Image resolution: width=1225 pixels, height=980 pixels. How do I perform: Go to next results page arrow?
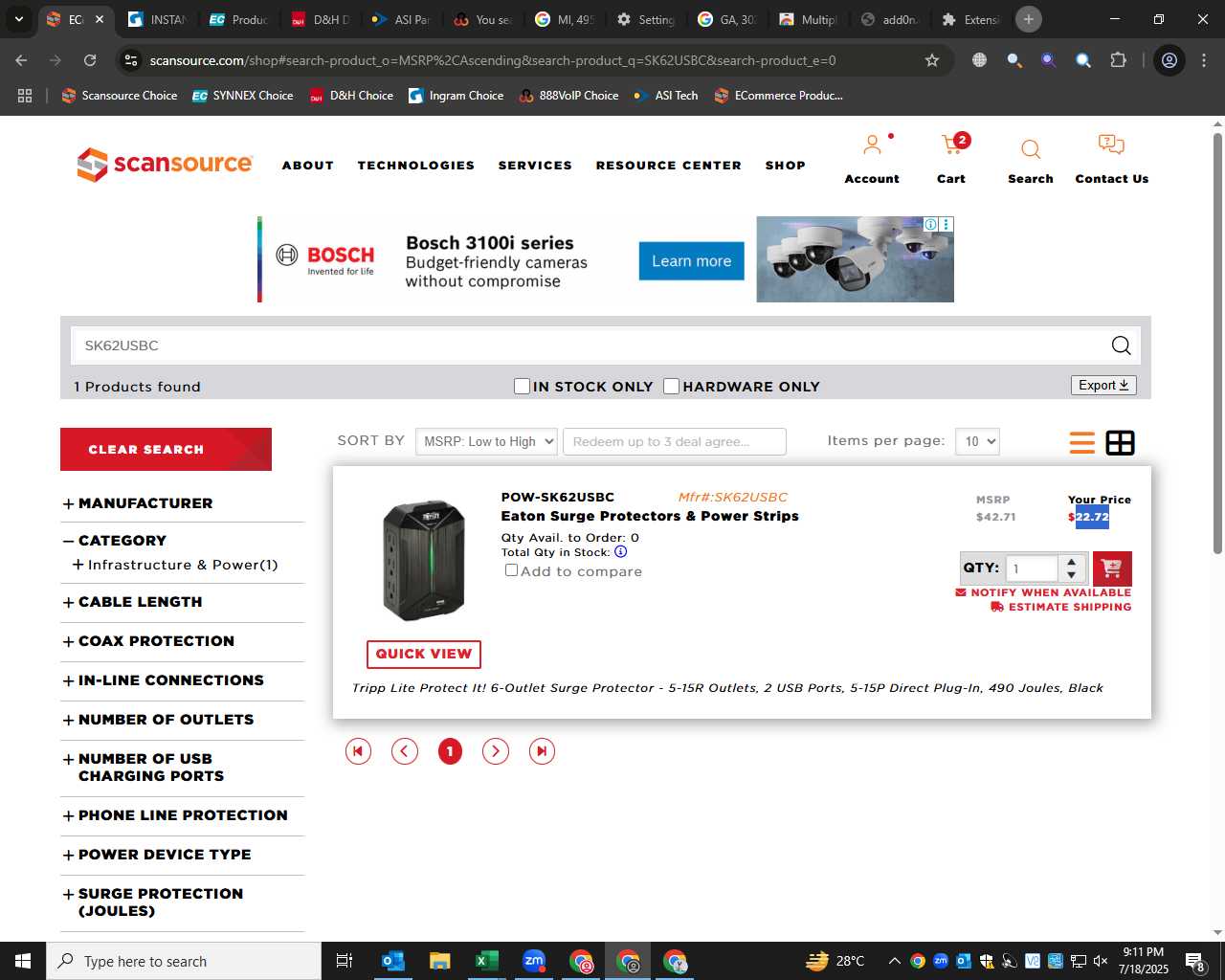click(x=496, y=751)
